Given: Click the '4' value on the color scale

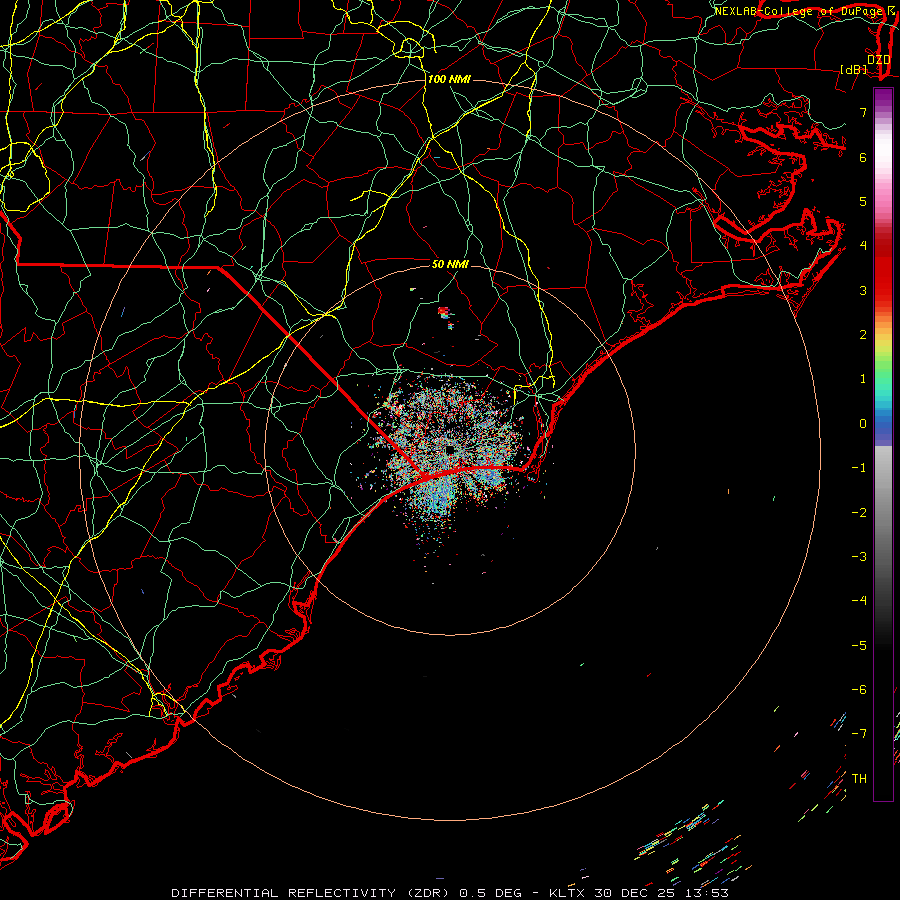Looking at the screenshot, I should 863,246.
